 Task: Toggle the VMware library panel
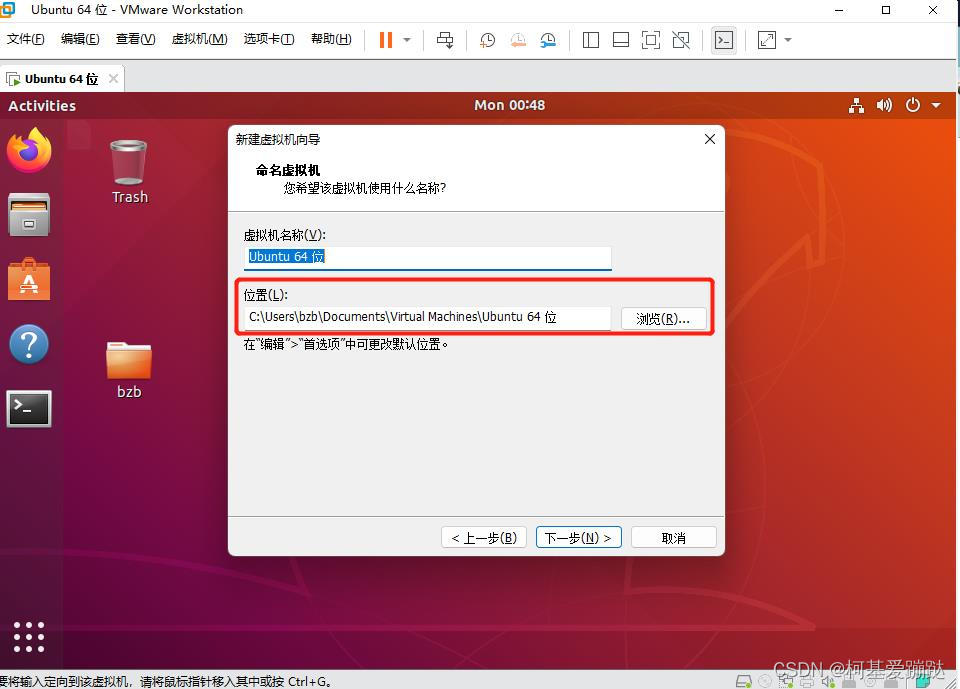point(590,40)
